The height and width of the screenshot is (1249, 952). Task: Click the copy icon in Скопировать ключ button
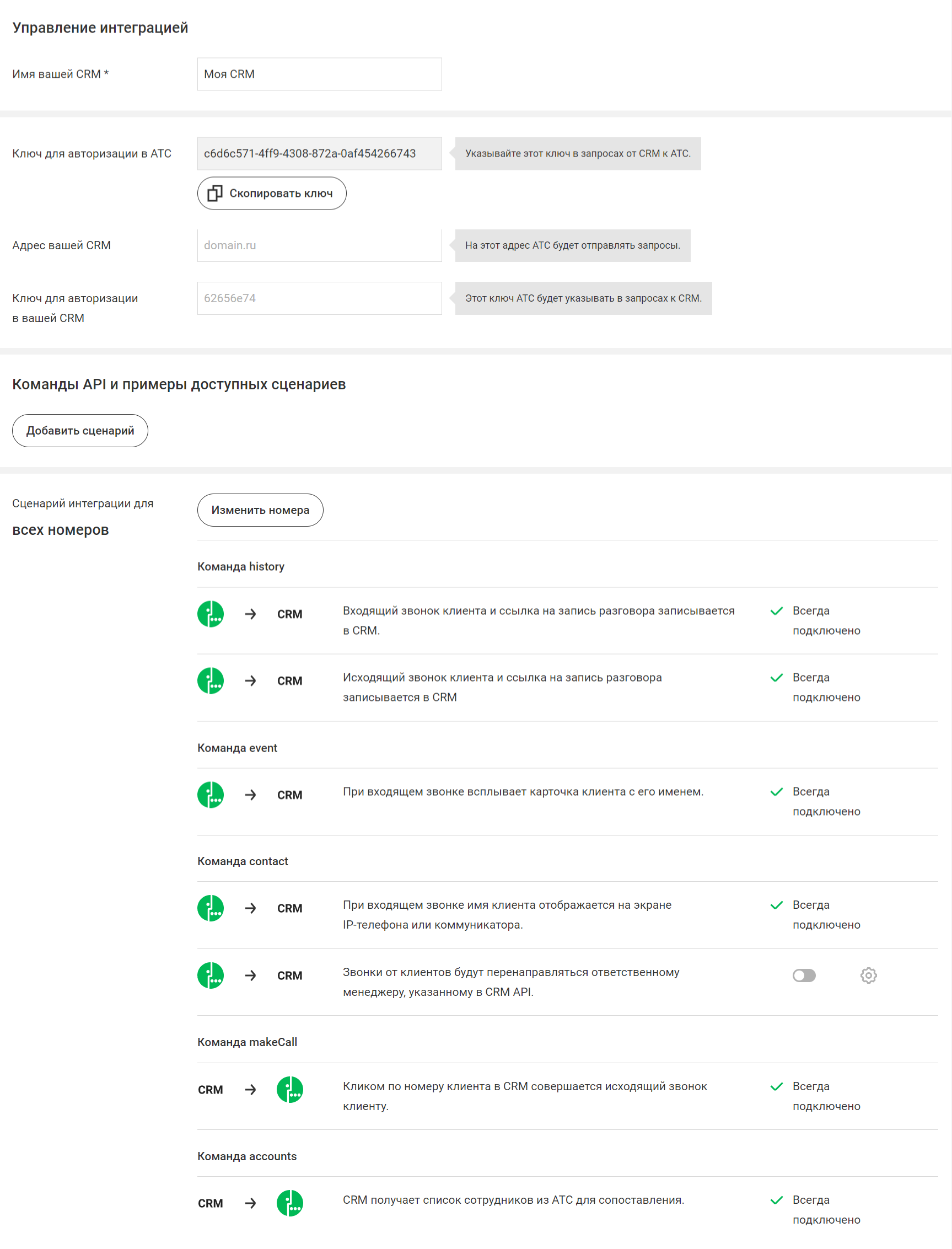(x=214, y=193)
